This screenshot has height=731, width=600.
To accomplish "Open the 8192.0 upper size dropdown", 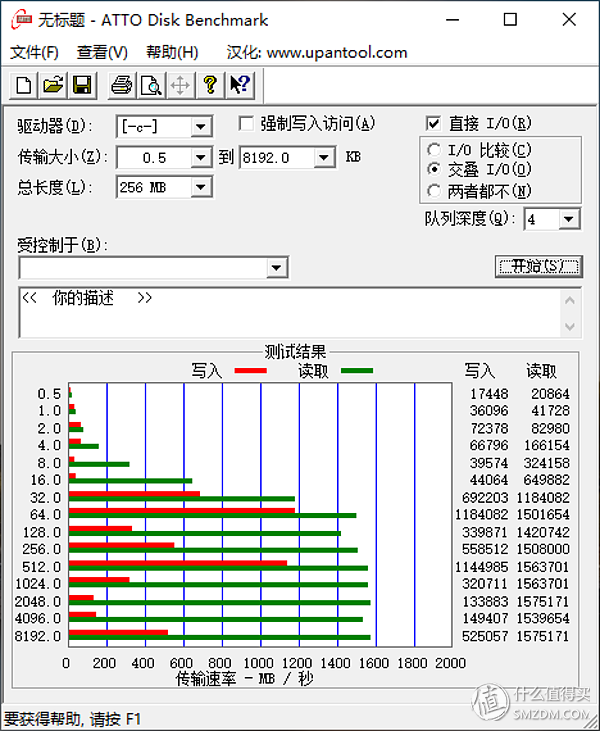I will click(324, 158).
